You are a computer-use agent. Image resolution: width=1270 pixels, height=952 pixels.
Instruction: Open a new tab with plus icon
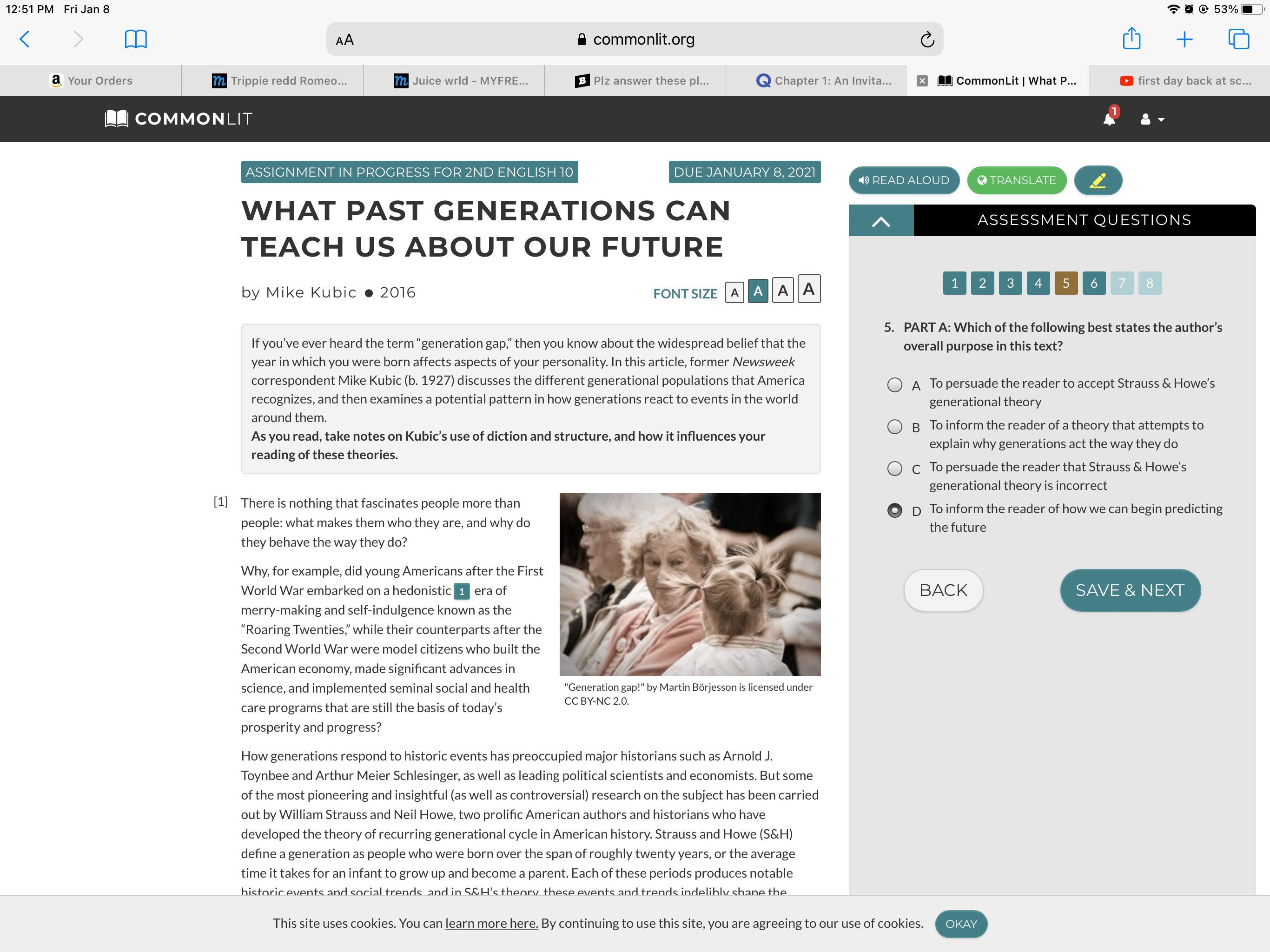tap(1184, 39)
